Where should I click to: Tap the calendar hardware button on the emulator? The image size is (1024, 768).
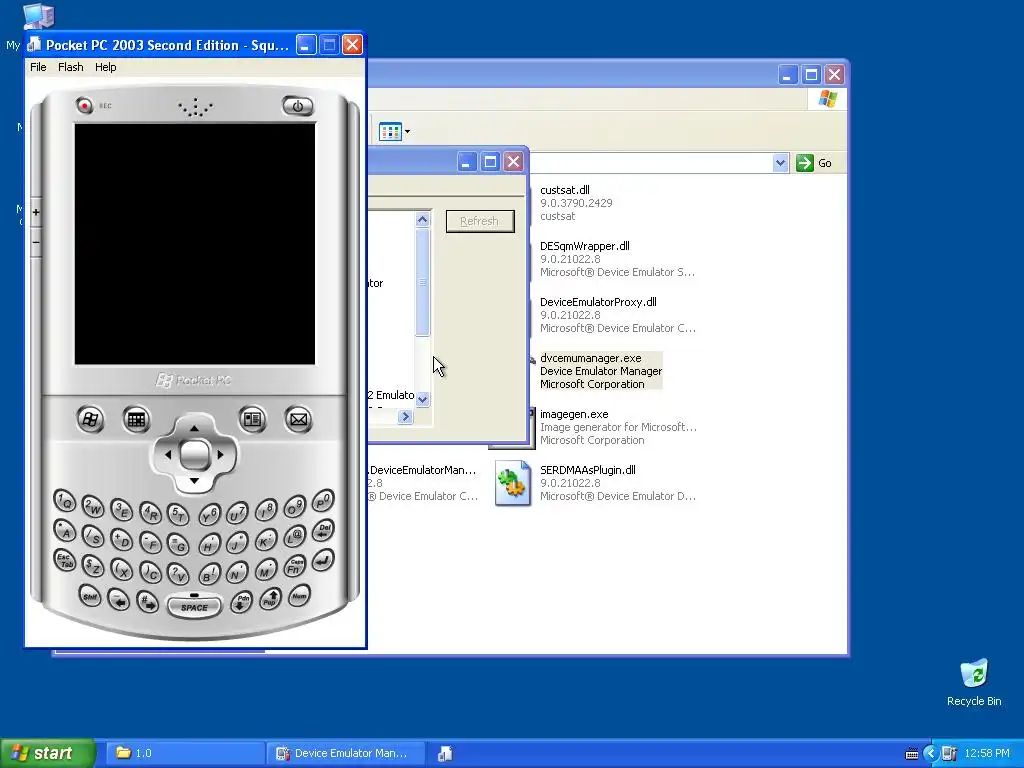pyautogui.click(x=136, y=419)
